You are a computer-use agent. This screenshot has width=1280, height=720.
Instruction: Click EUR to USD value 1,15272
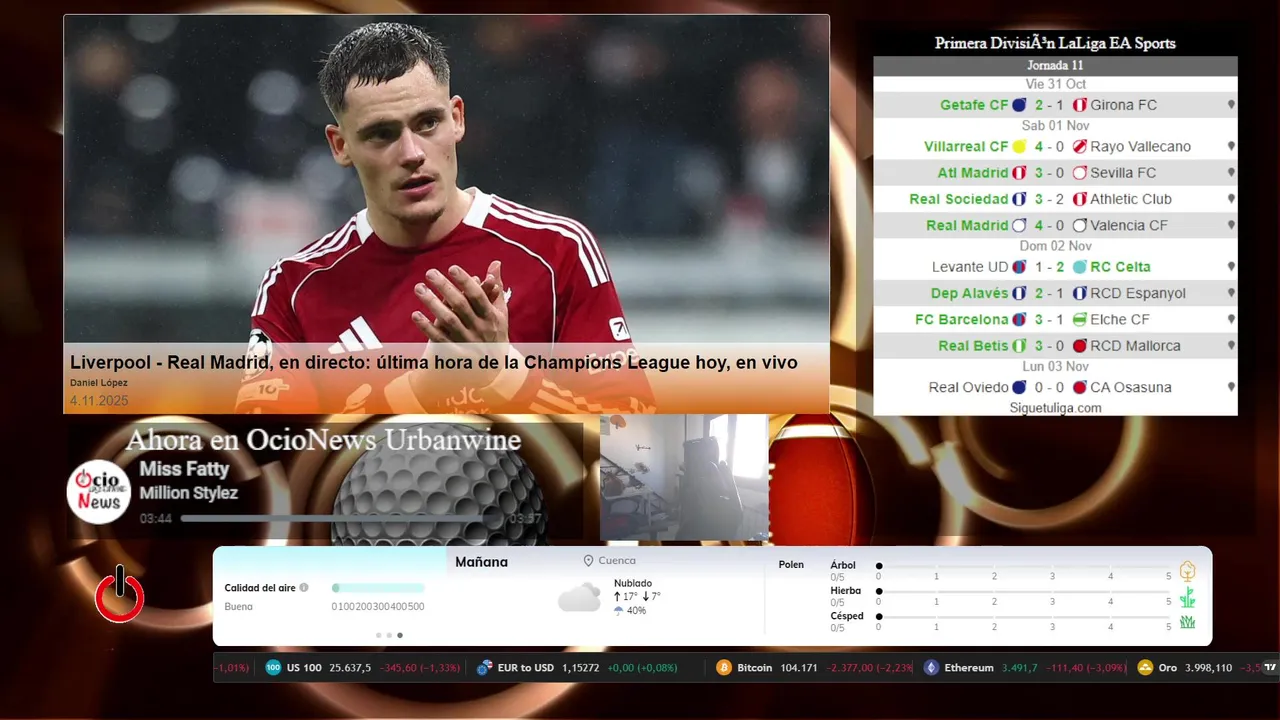581,668
